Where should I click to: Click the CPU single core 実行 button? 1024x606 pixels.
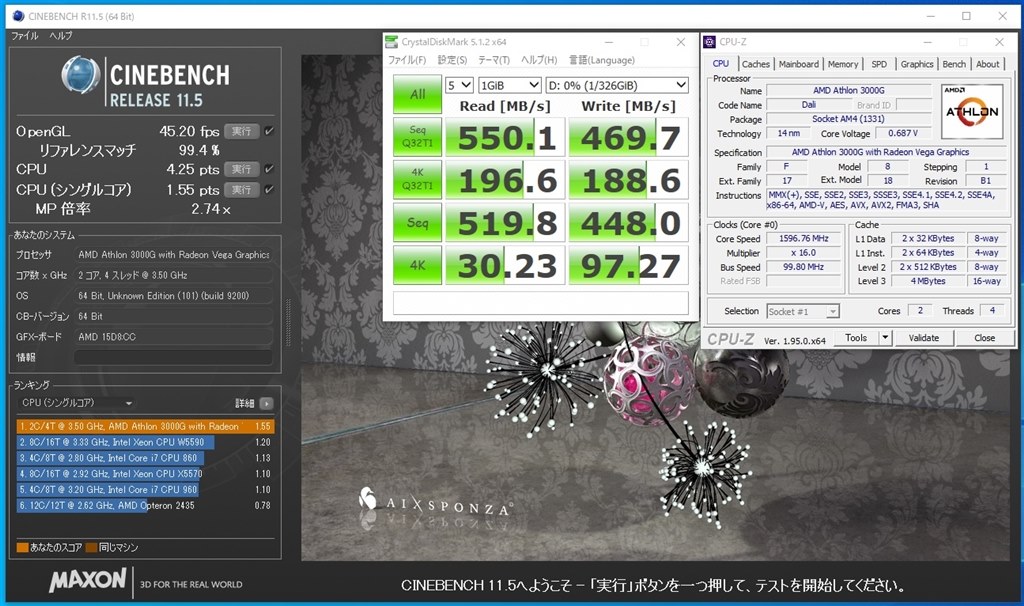click(x=242, y=189)
